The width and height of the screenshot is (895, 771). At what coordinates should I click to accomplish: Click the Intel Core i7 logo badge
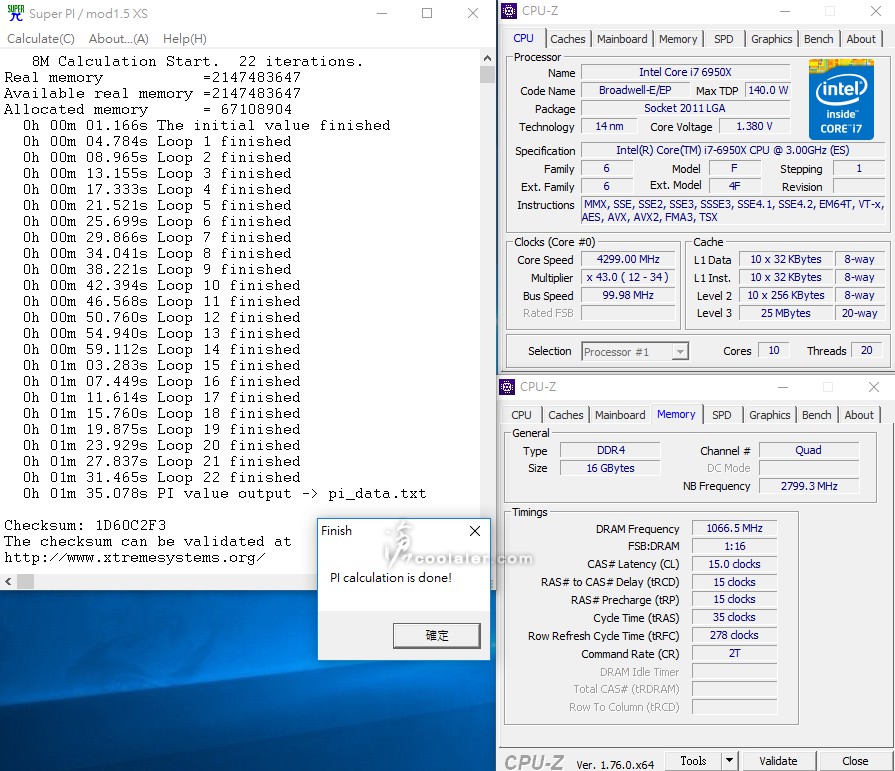tap(841, 98)
